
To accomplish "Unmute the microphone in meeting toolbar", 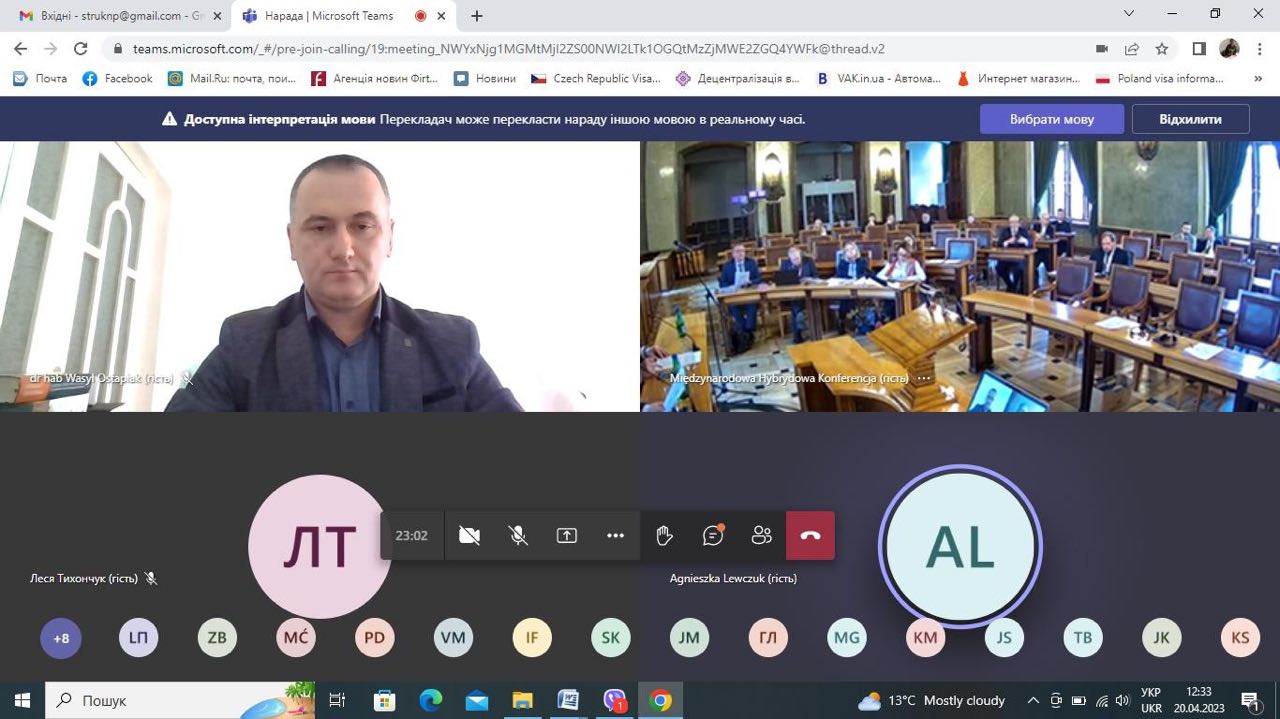I will (518, 536).
